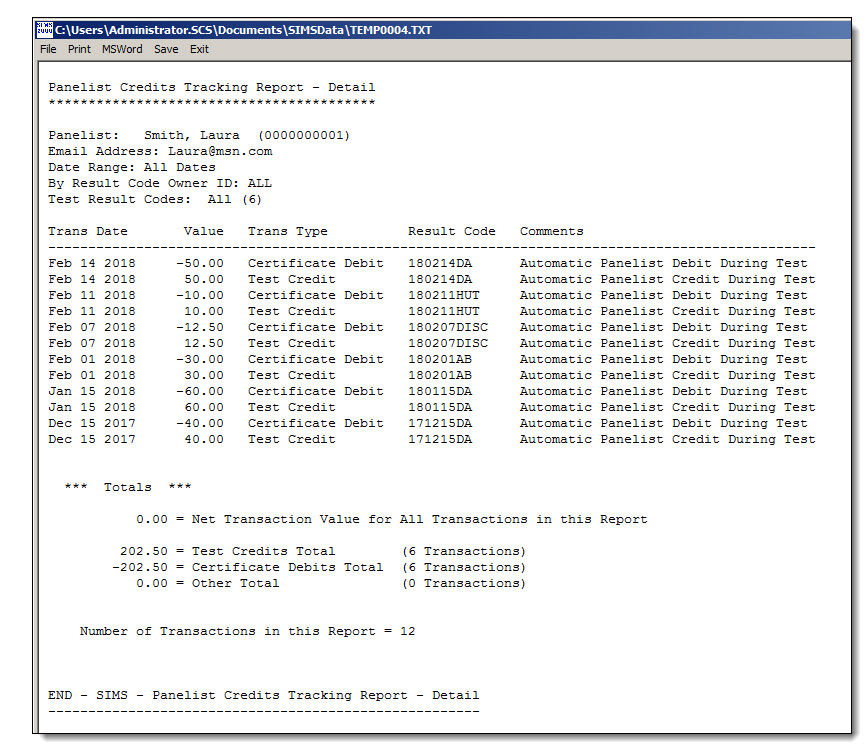Click the TEMP0004.TXT file path in title bar
This screenshot has width=867, height=749.
[243, 30]
